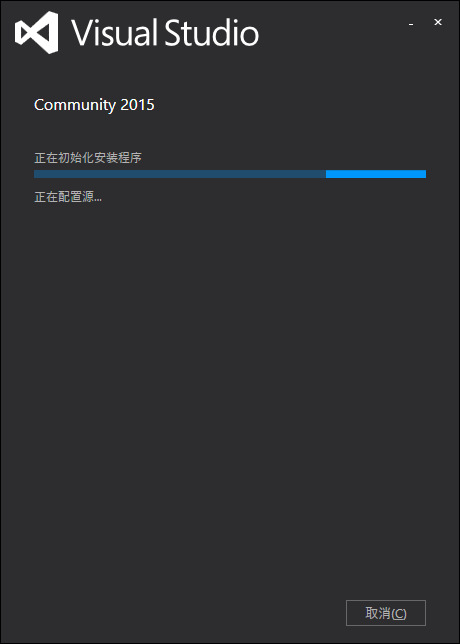Click the 安装程序 characters above the progress bar

click(x=118, y=158)
